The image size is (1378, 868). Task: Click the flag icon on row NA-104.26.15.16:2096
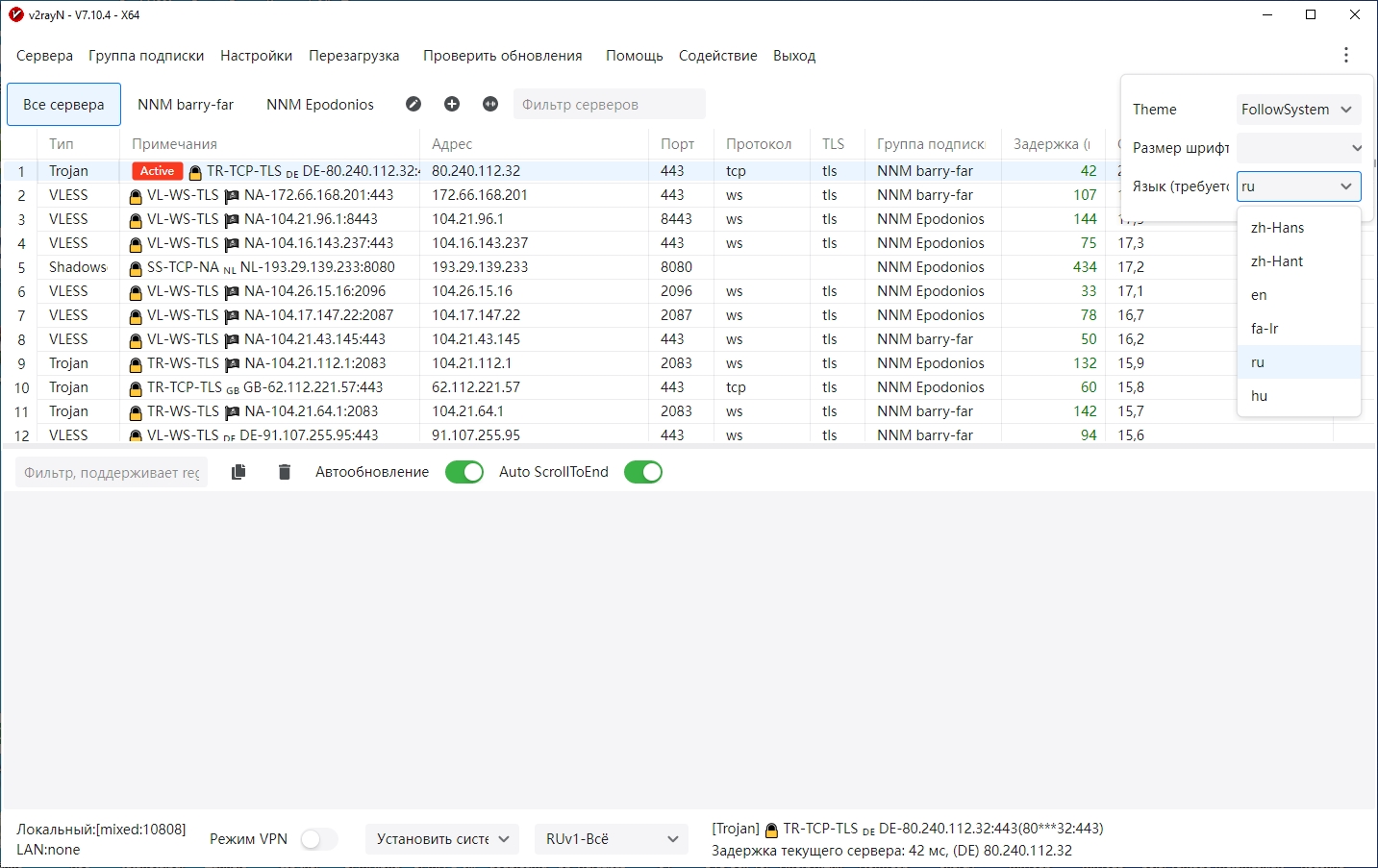point(232,292)
